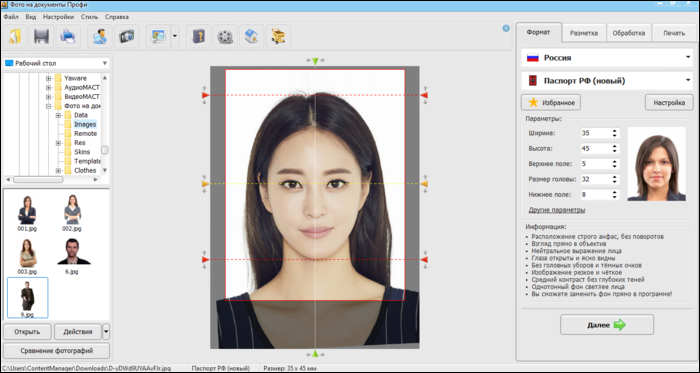
Task: Click the yellow eye-line marker on left
Action: (205, 184)
